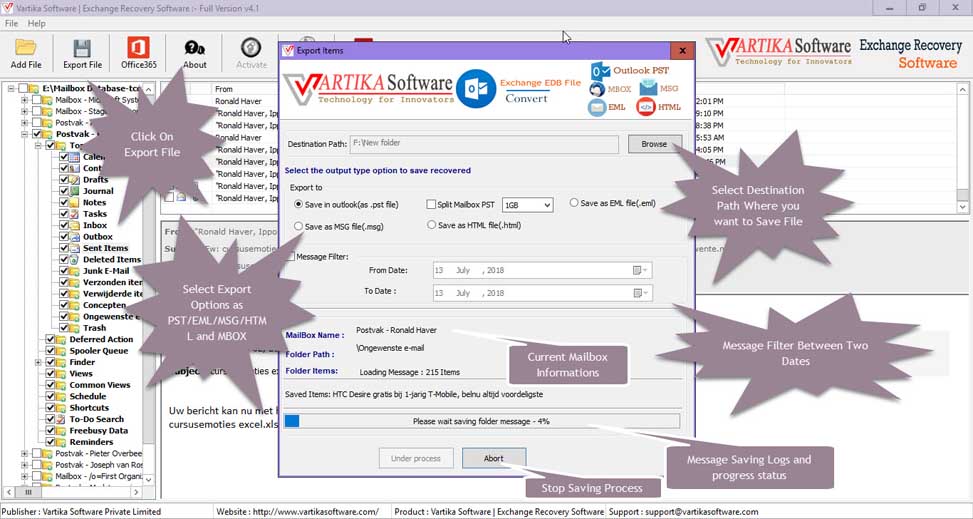973x519 pixels.
Task: Click the Destination Path field
Action: (484, 144)
